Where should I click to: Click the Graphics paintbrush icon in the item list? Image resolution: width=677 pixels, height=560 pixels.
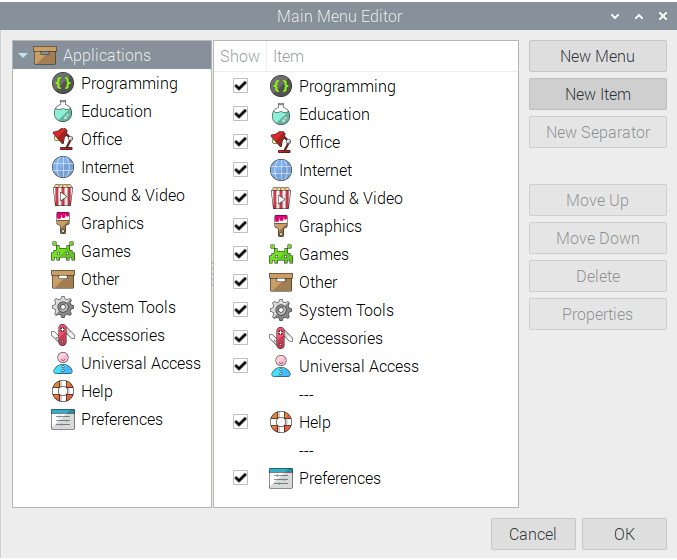[x=281, y=226]
